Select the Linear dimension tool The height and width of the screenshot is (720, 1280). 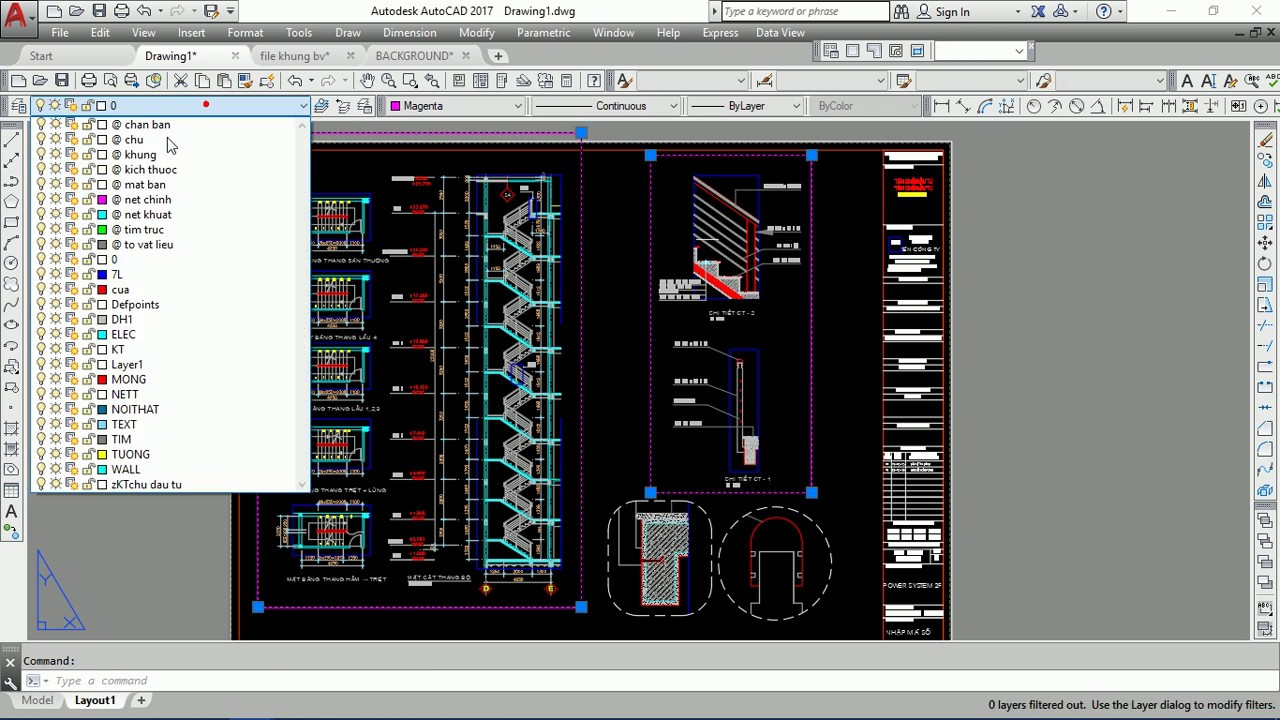coord(941,105)
